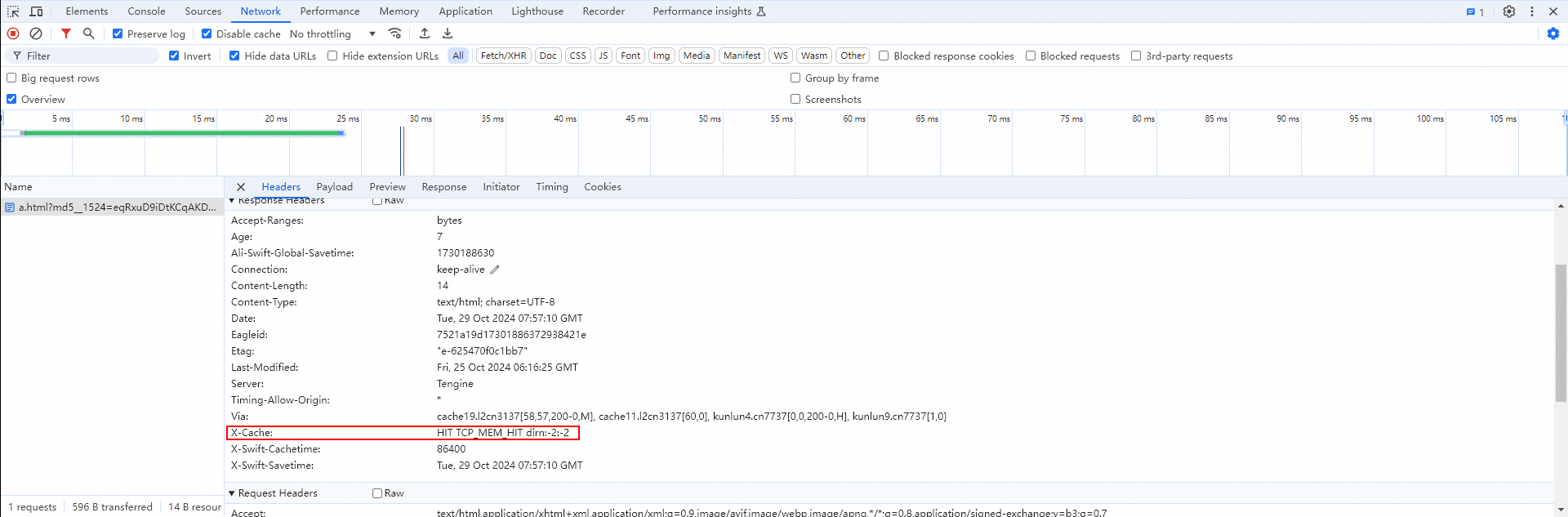Filter by WS request type
Image resolution: width=1568 pixels, height=517 pixels.
[x=781, y=56]
